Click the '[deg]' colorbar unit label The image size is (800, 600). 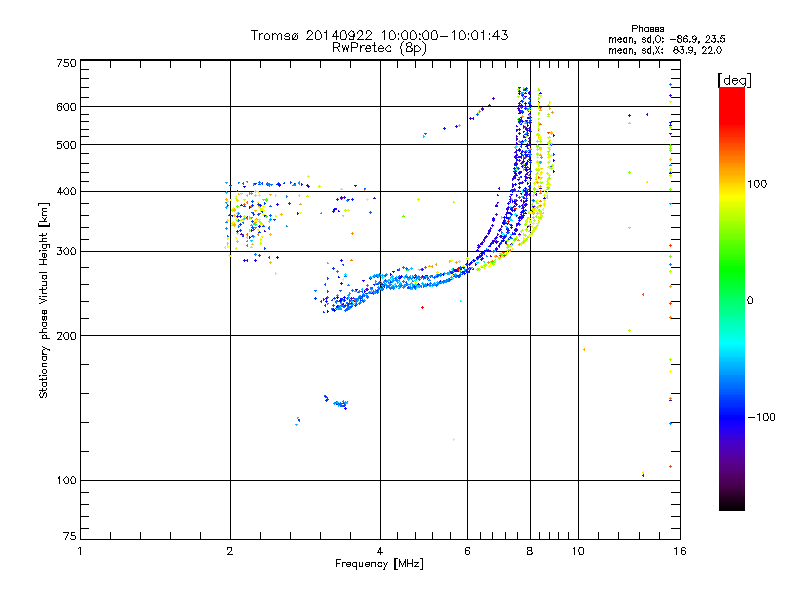[734, 80]
